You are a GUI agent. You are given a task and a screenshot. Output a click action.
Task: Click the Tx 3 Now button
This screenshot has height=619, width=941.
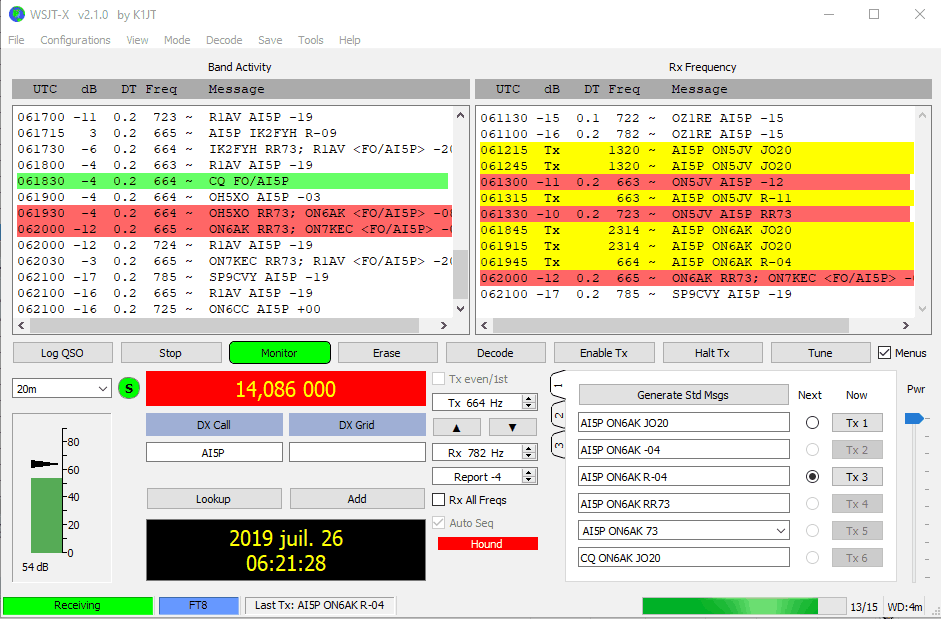point(857,477)
